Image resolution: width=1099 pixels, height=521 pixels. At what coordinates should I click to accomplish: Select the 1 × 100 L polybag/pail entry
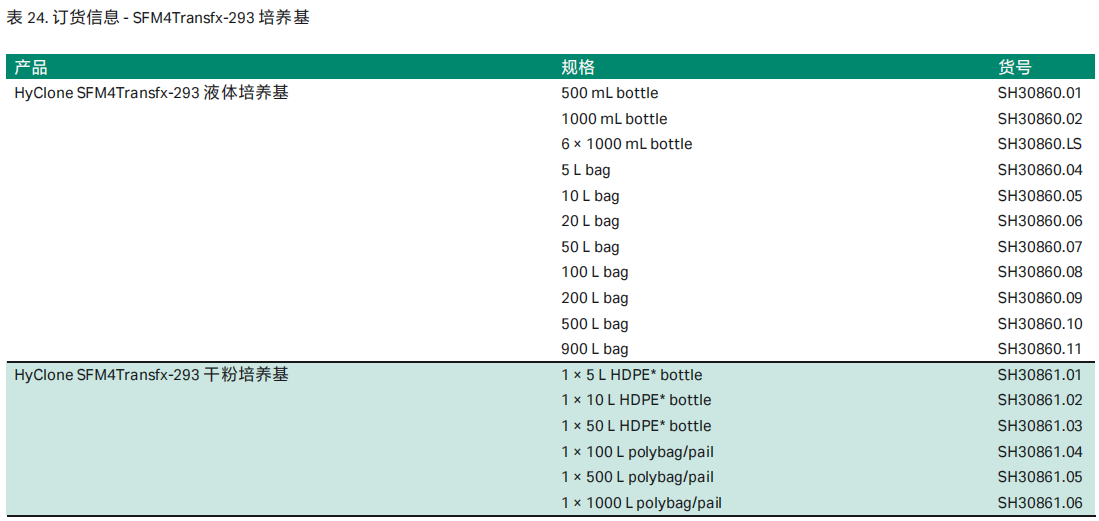[x=637, y=452]
